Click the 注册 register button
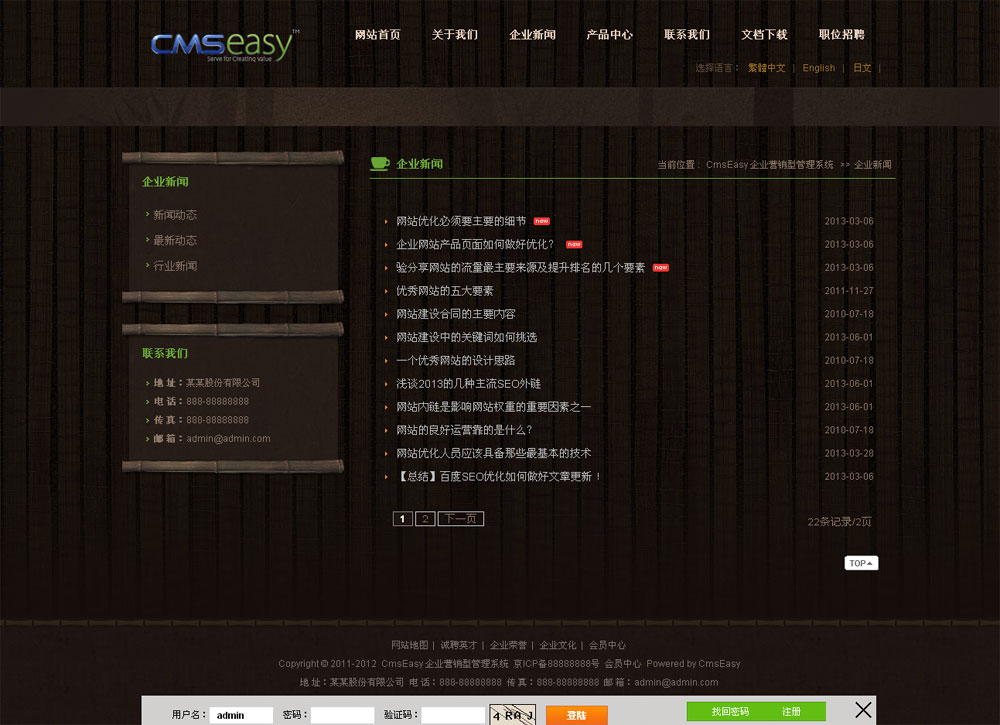The image size is (1000, 725). 791,711
